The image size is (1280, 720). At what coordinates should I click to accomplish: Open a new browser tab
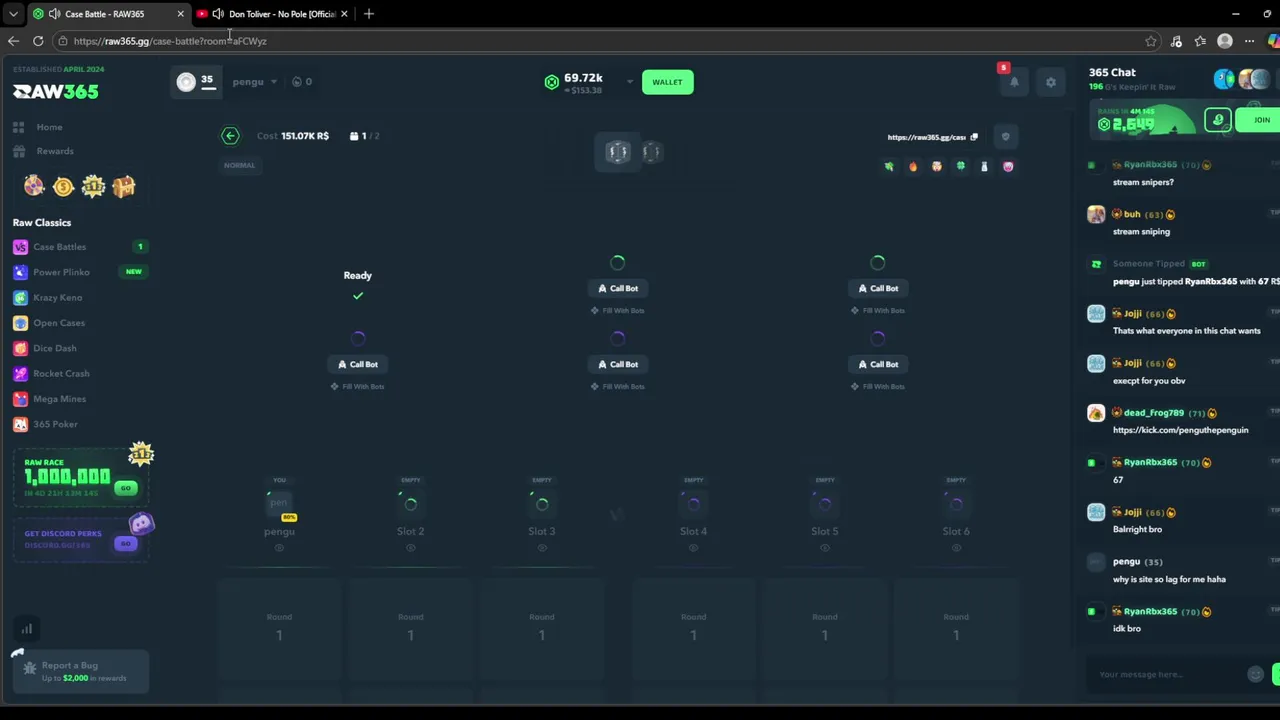coord(369,14)
